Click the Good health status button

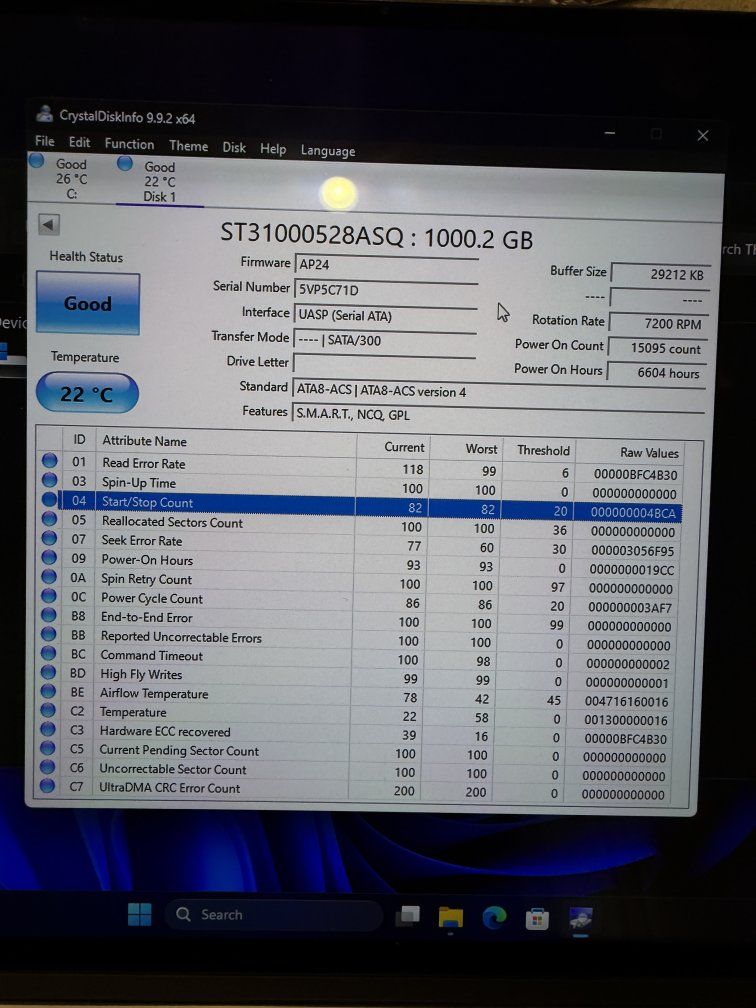pyautogui.click(x=87, y=303)
